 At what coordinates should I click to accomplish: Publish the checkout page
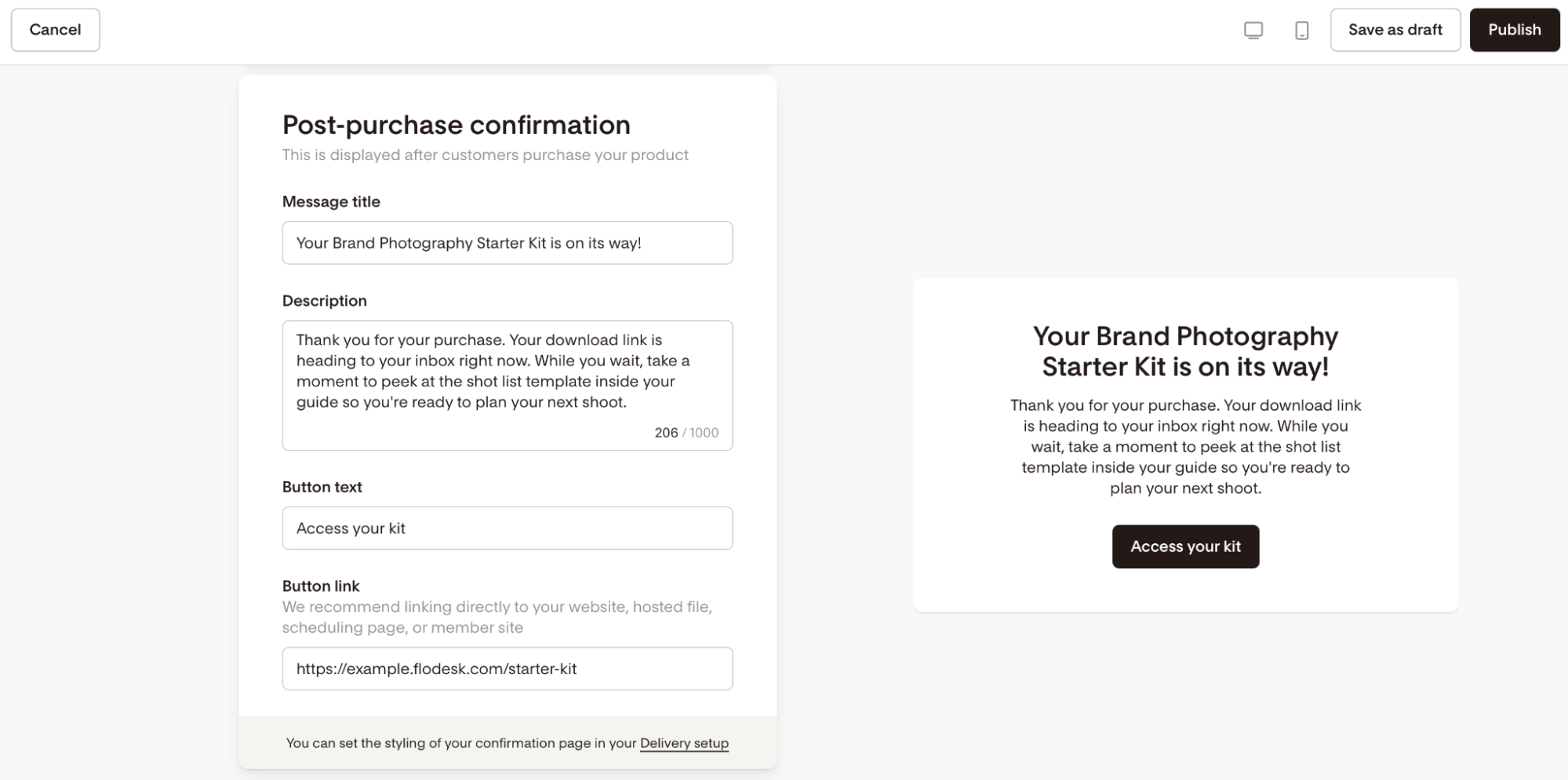tap(1514, 30)
